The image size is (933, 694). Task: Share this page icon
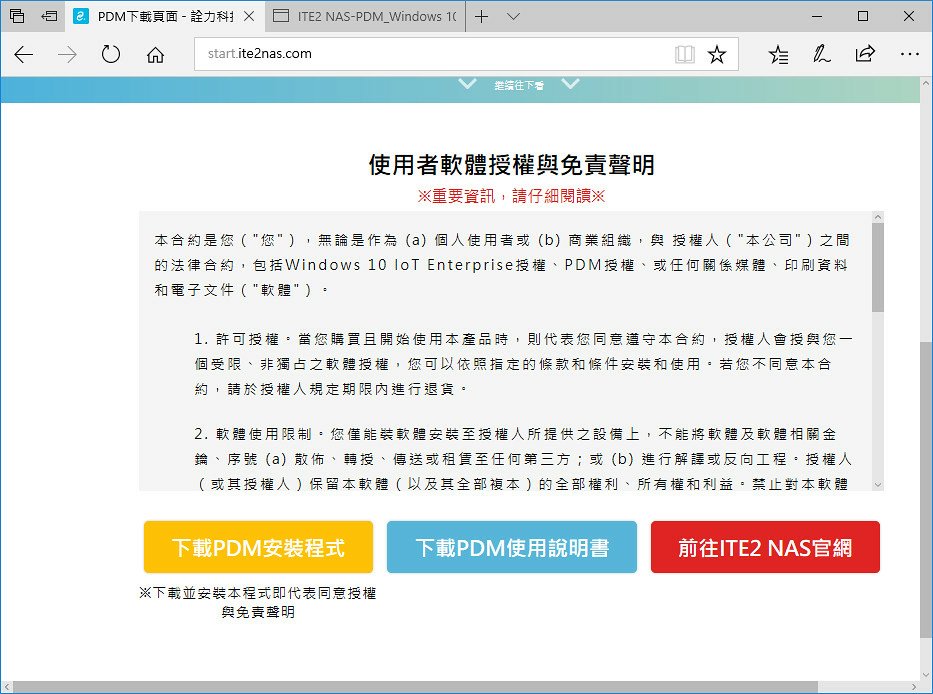click(865, 54)
